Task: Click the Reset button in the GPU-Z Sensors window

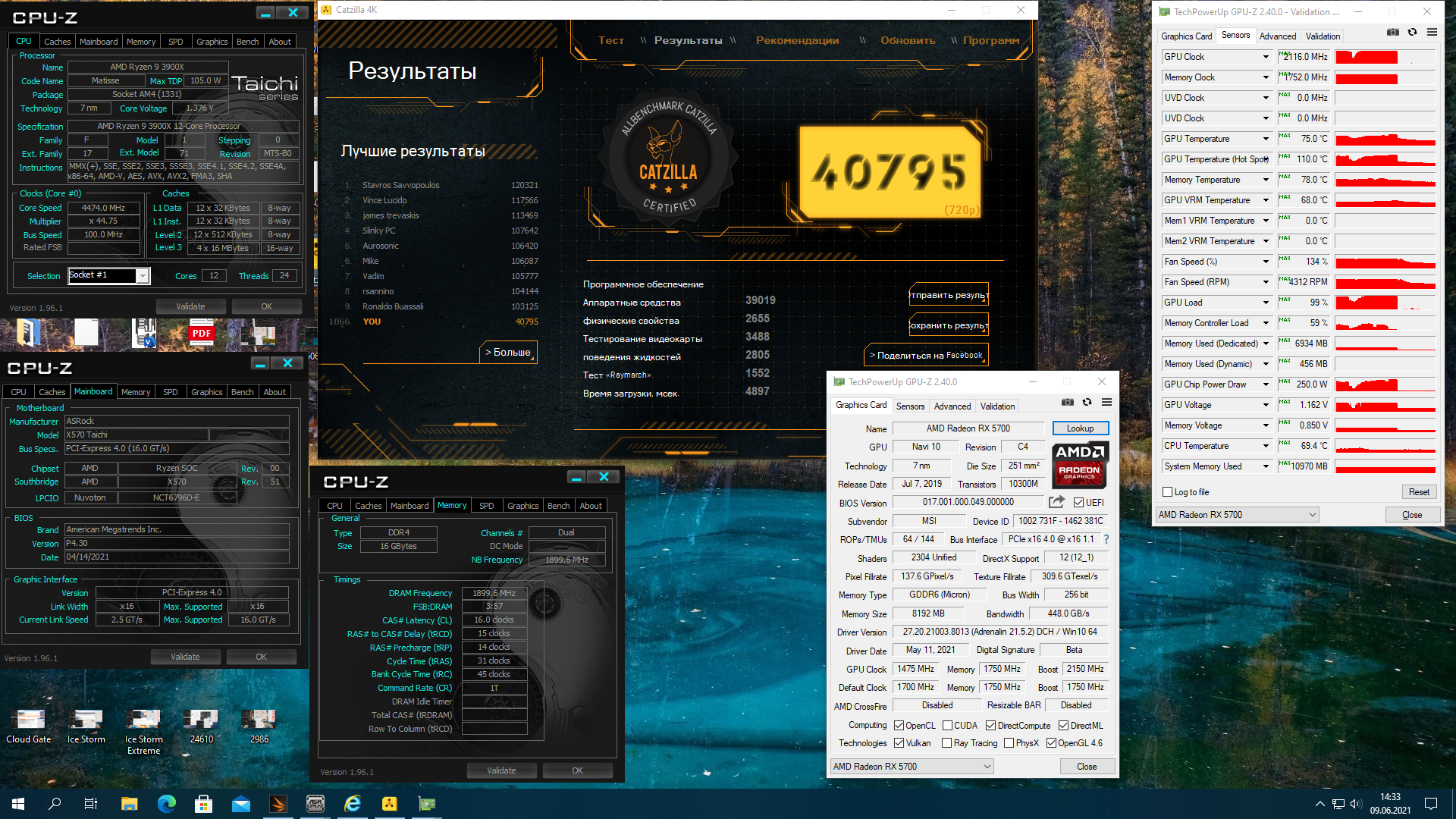Action: 1419,492
